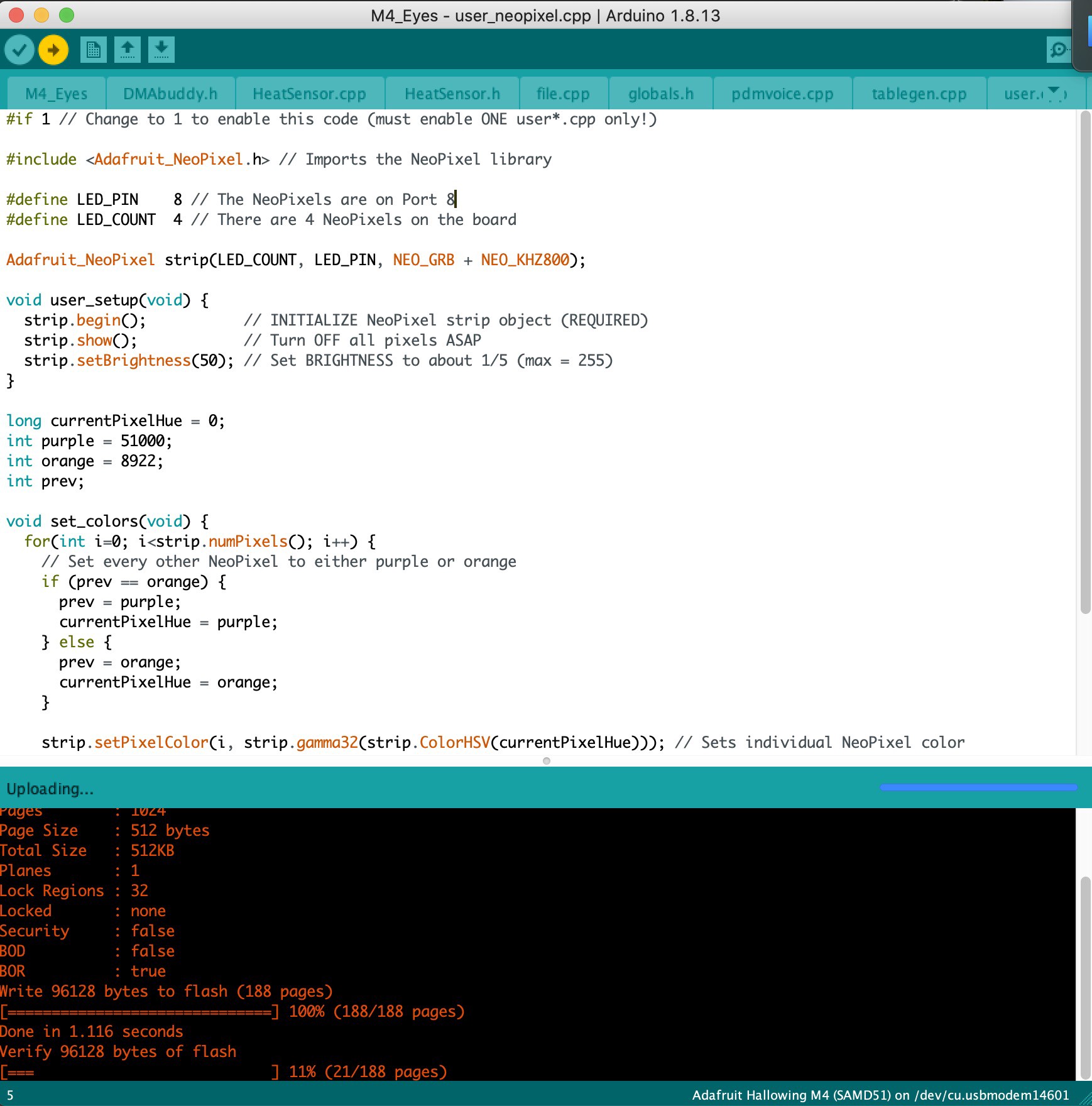
Task: Create a new sketch file
Action: coord(94,50)
